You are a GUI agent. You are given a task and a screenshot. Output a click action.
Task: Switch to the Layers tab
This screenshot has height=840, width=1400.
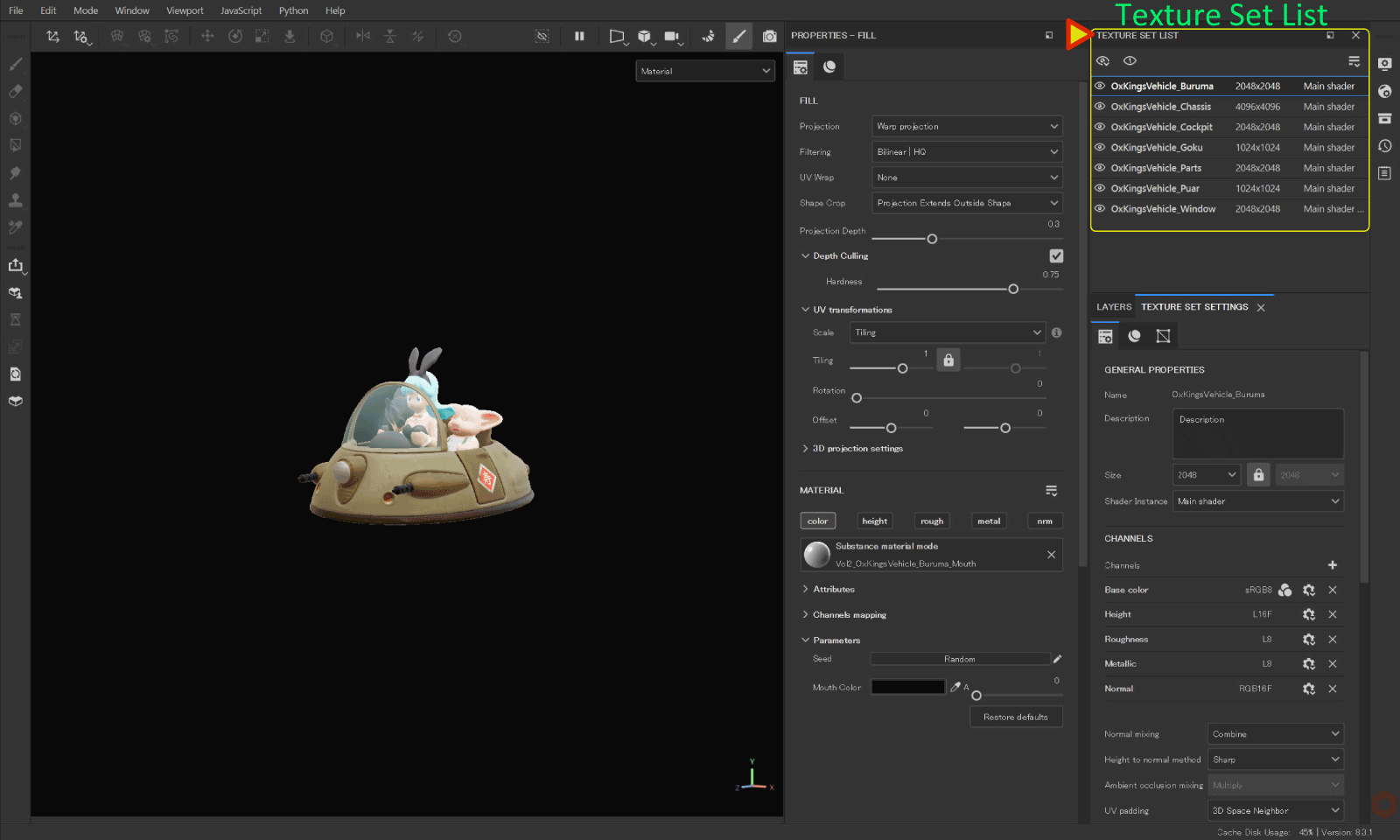tap(1114, 306)
